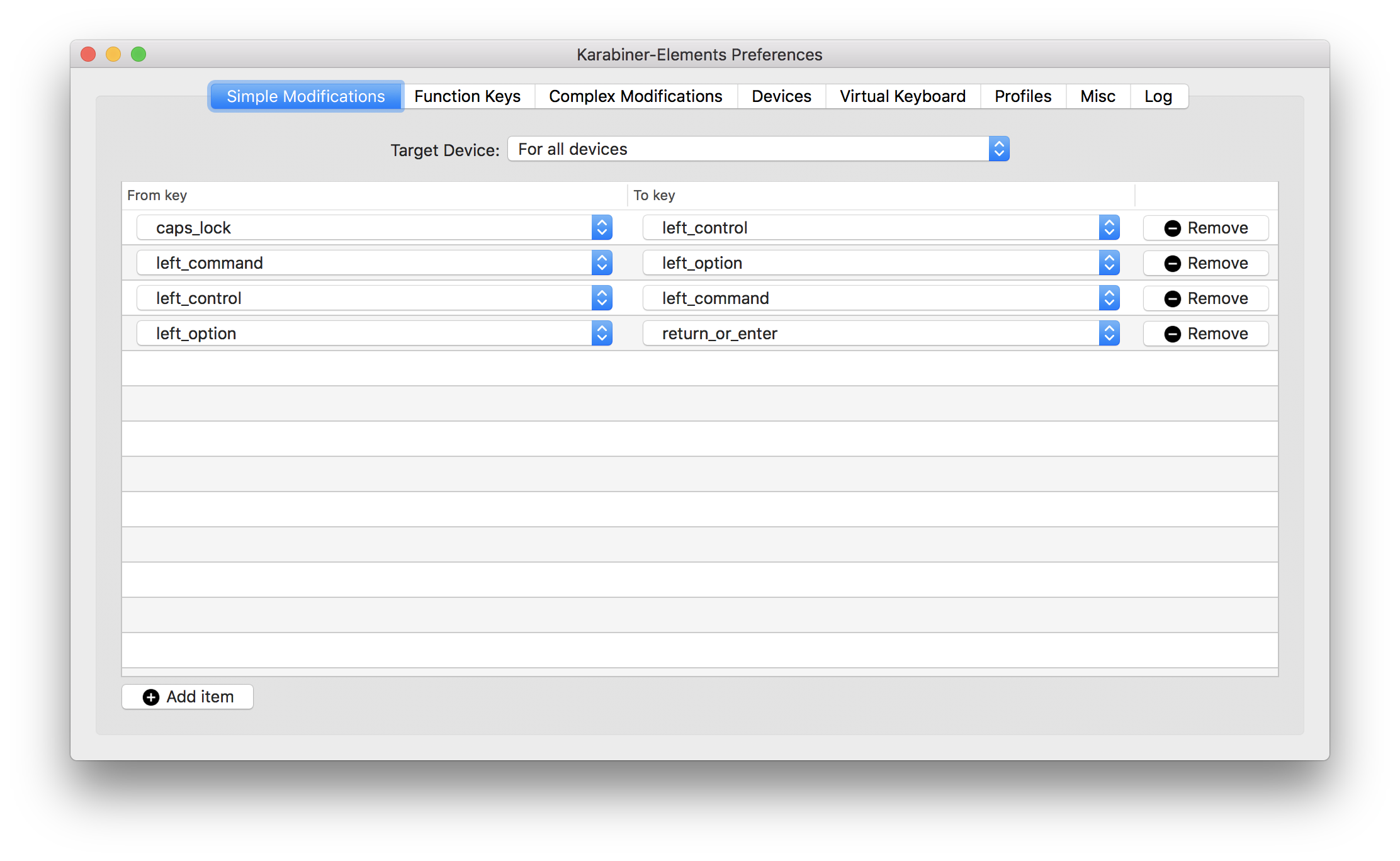Open left_control From key dropdown
Screen dimensions: 1400x861
tap(375, 298)
